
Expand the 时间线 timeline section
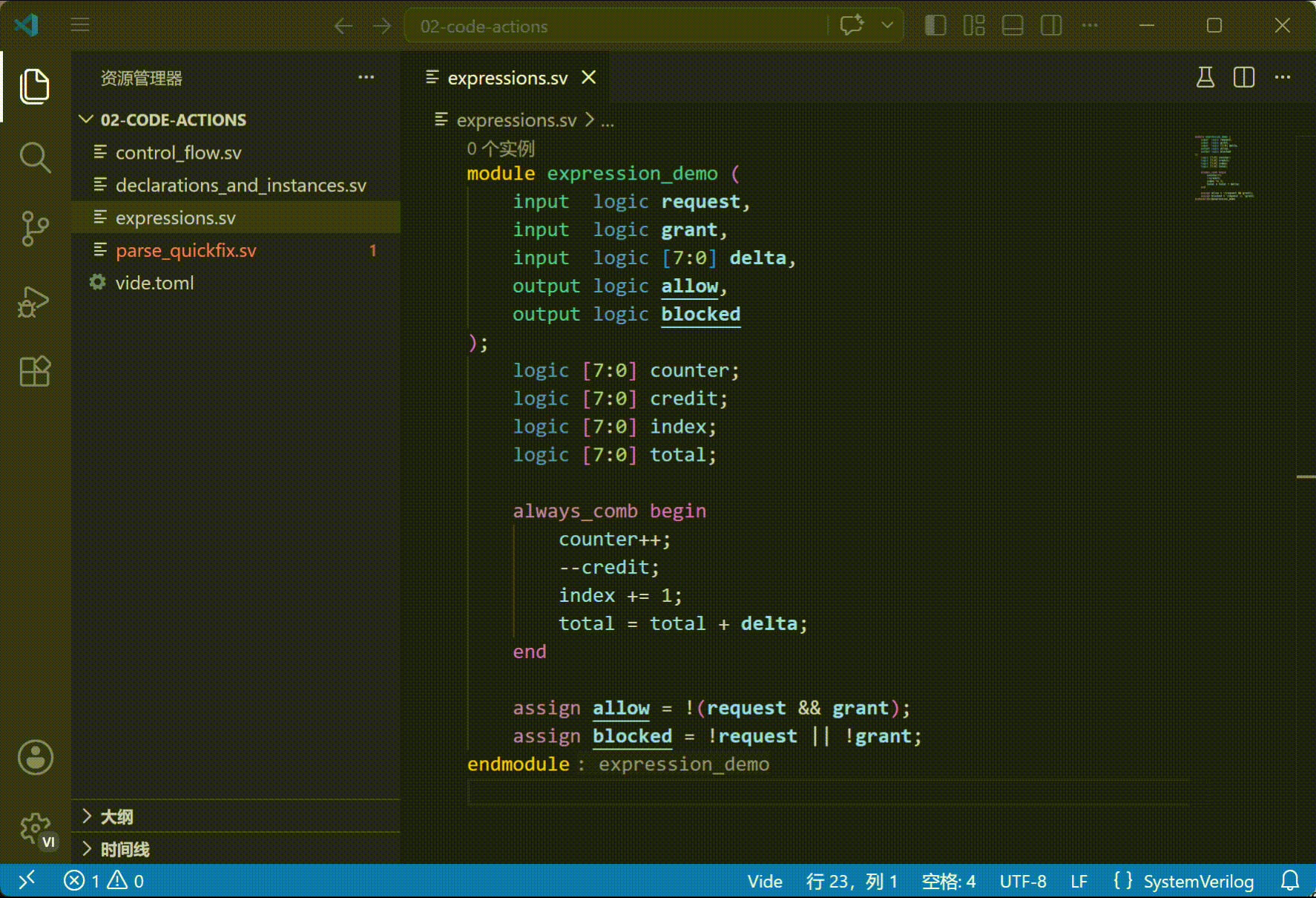coord(236,850)
